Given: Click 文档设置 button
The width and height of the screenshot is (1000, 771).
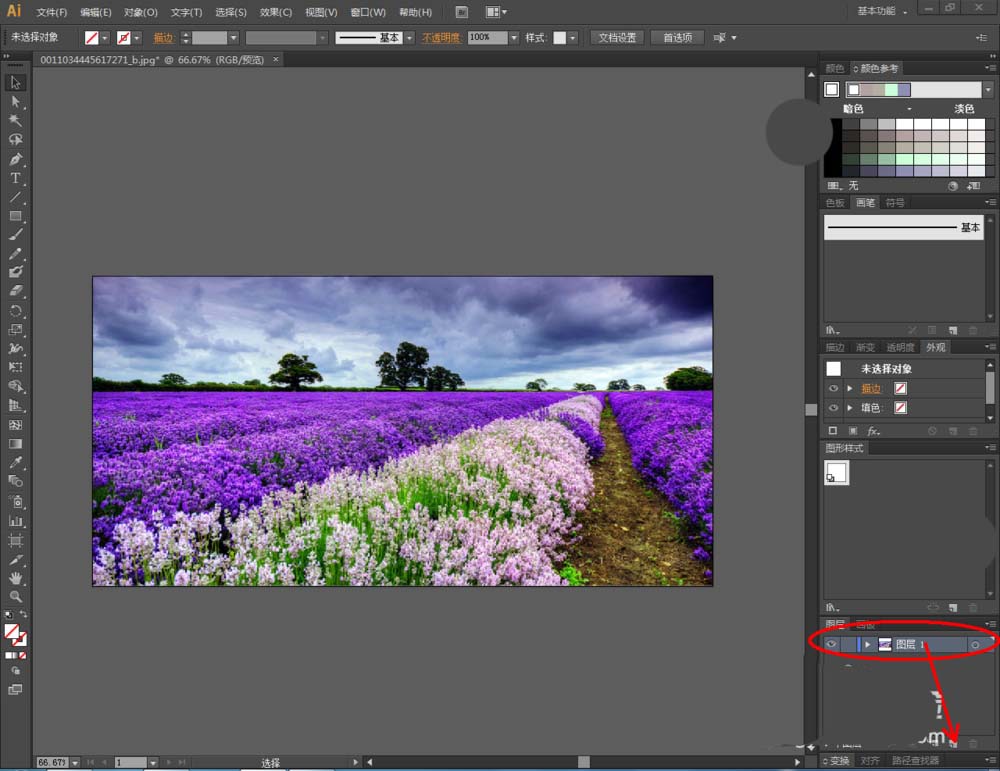Looking at the screenshot, I should point(617,38).
